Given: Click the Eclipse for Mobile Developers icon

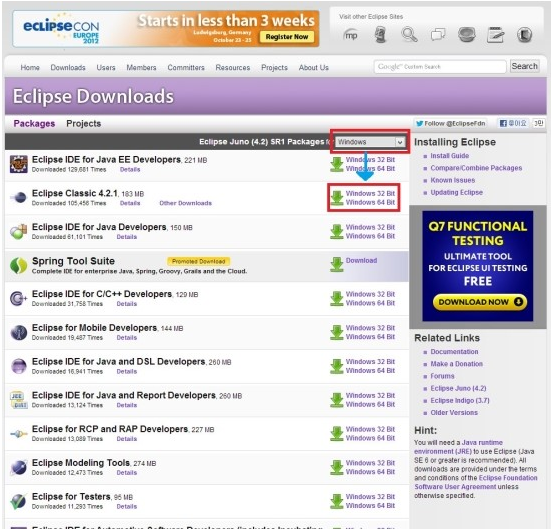Looking at the screenshot, I should [19, 332].
